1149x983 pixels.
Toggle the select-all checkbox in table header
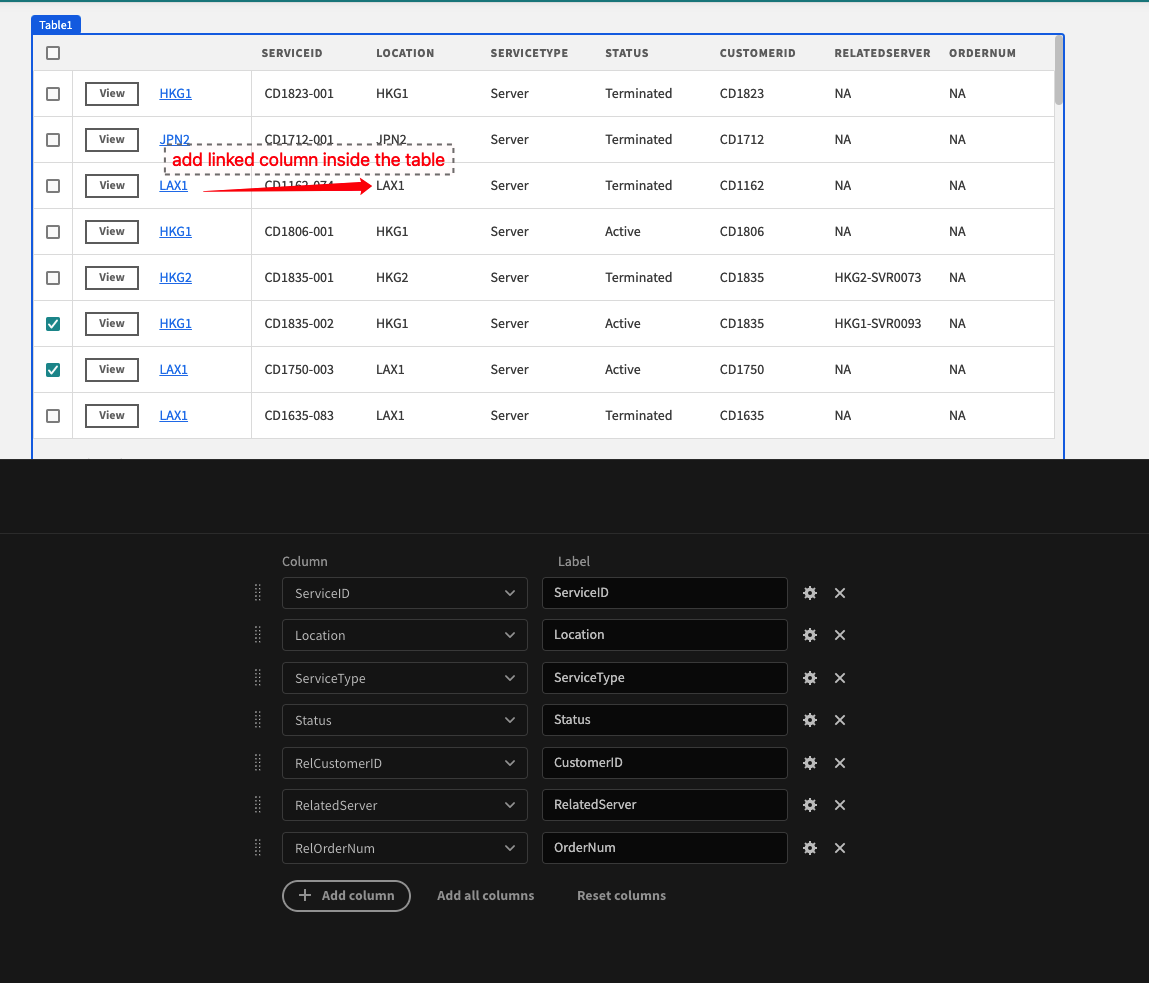tap(53, 53)
